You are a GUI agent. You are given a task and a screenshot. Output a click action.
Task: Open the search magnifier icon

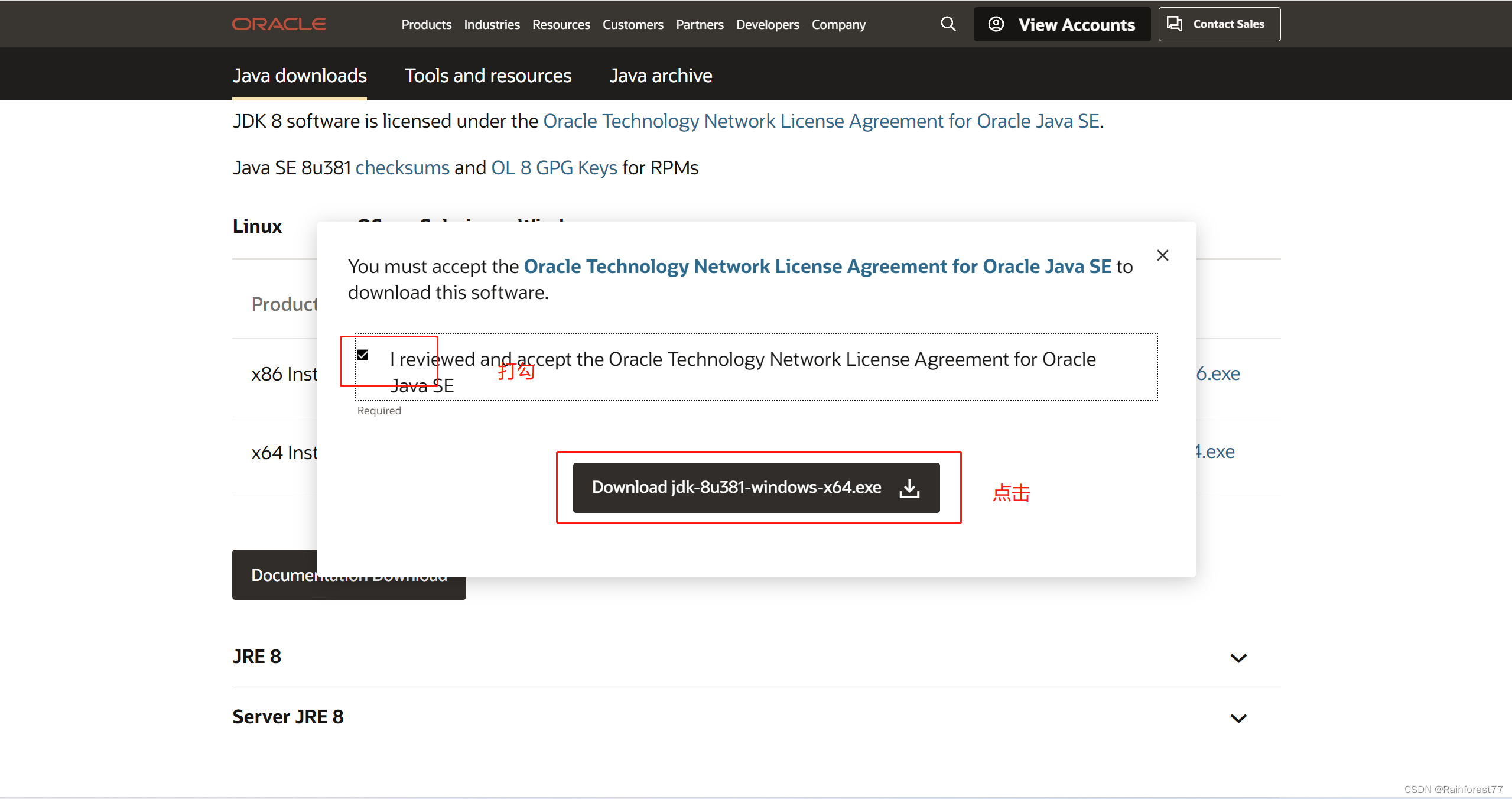pyautogui.click(x=948, y=24)
